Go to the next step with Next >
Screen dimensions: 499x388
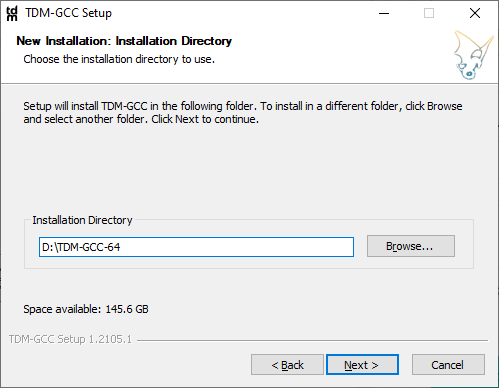(x=362, y=365)
